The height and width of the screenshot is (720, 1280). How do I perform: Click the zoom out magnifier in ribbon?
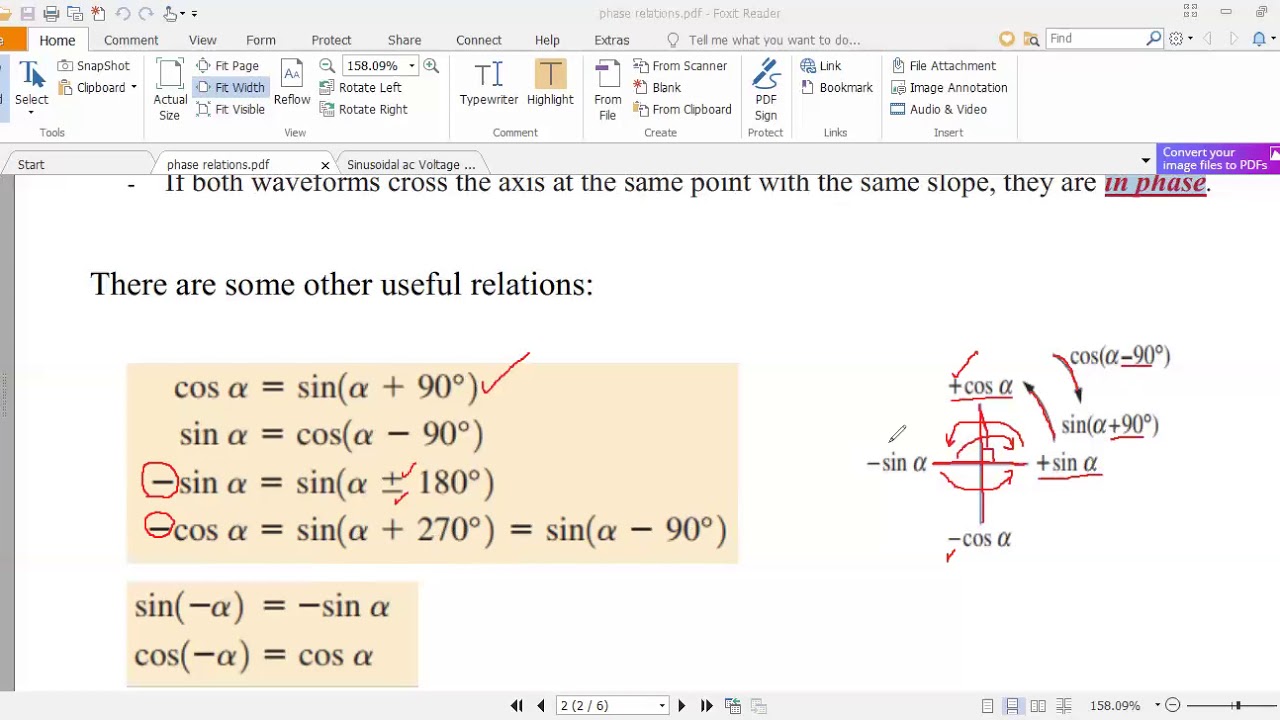pos(327,65)
